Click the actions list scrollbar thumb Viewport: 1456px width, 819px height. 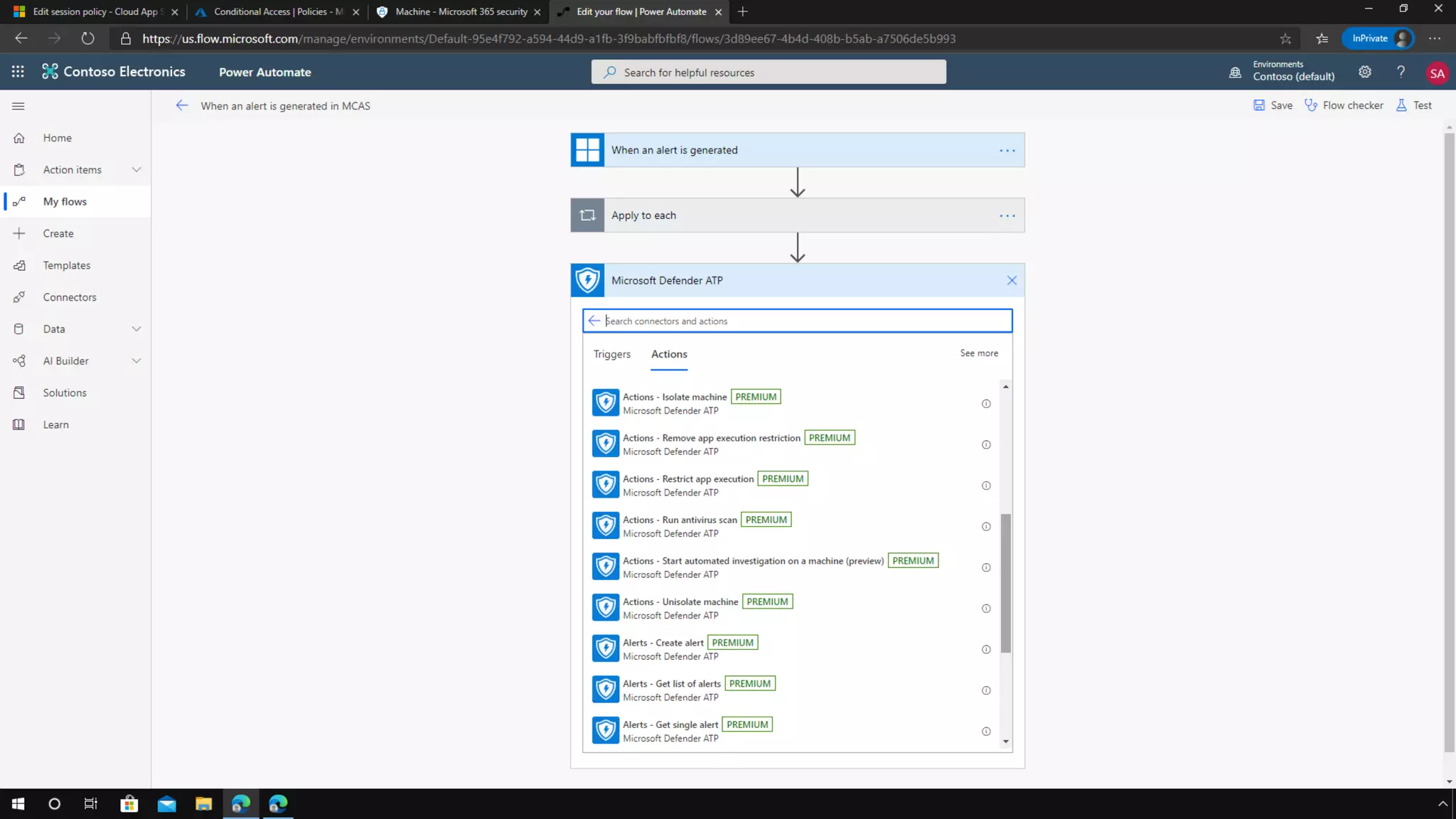click(x=1005, y=583)
